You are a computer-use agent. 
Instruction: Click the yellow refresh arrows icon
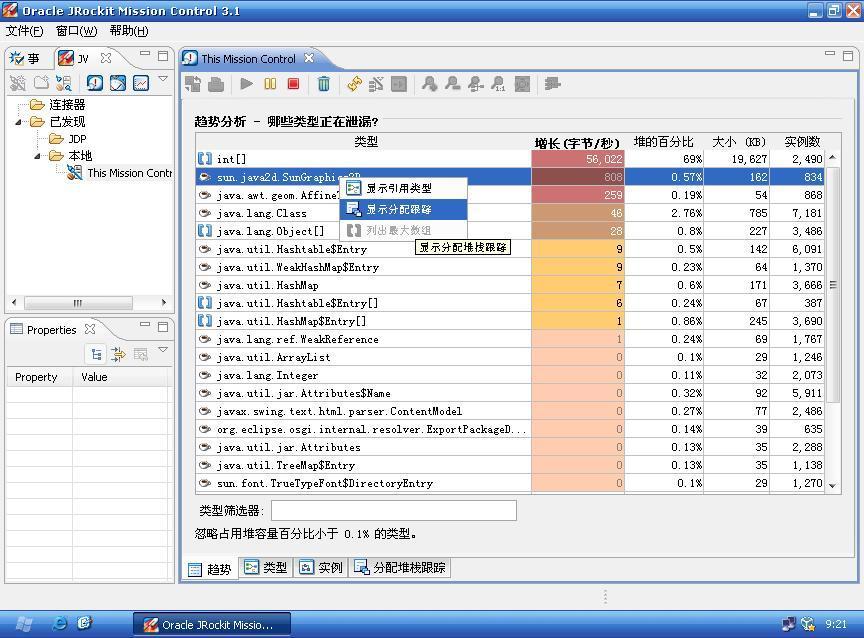354,84
